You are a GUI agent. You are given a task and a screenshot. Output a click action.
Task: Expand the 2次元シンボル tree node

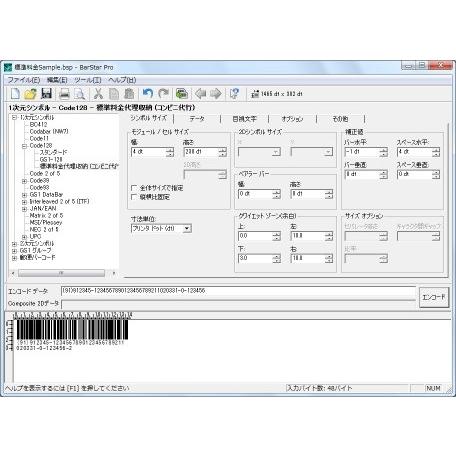(14, 244)
